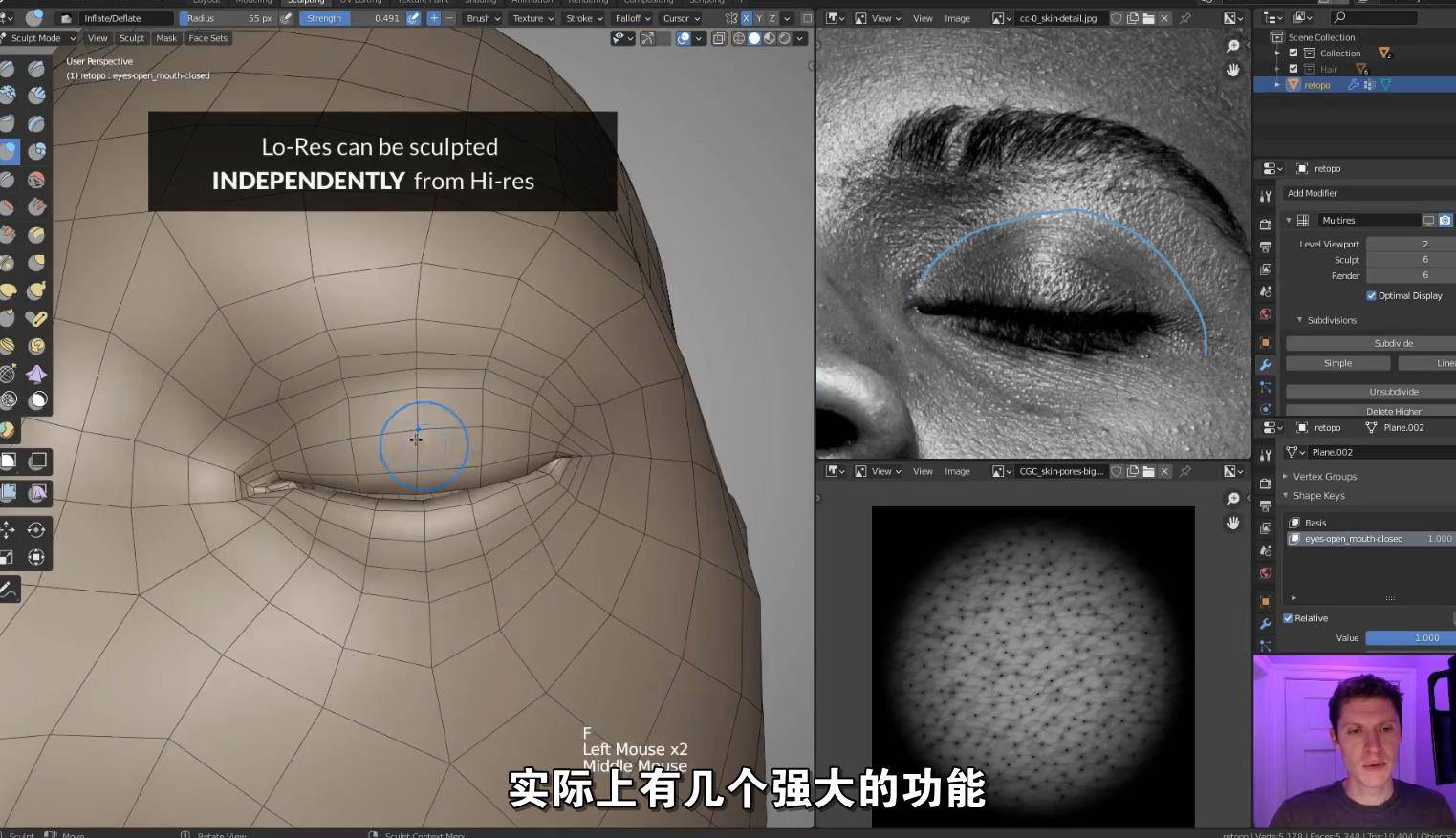Toggle strength pen pressure

tap(413, 18)
